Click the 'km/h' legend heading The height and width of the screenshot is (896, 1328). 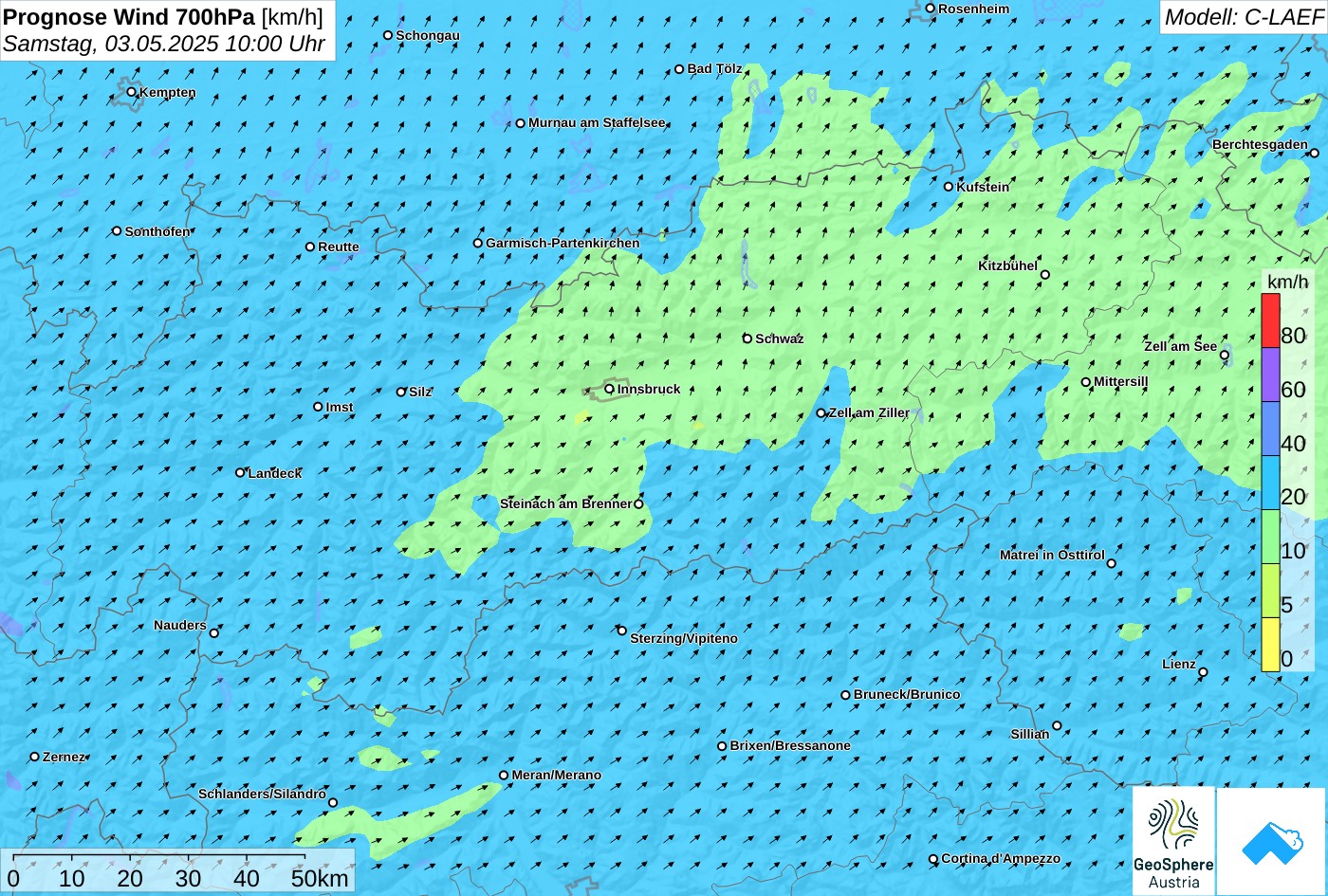point(1287,282)
